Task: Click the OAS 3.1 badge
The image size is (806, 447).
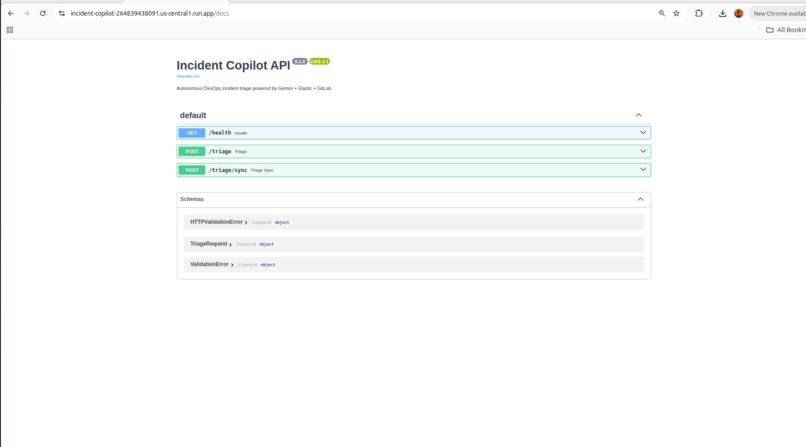Action: (319, 61)
